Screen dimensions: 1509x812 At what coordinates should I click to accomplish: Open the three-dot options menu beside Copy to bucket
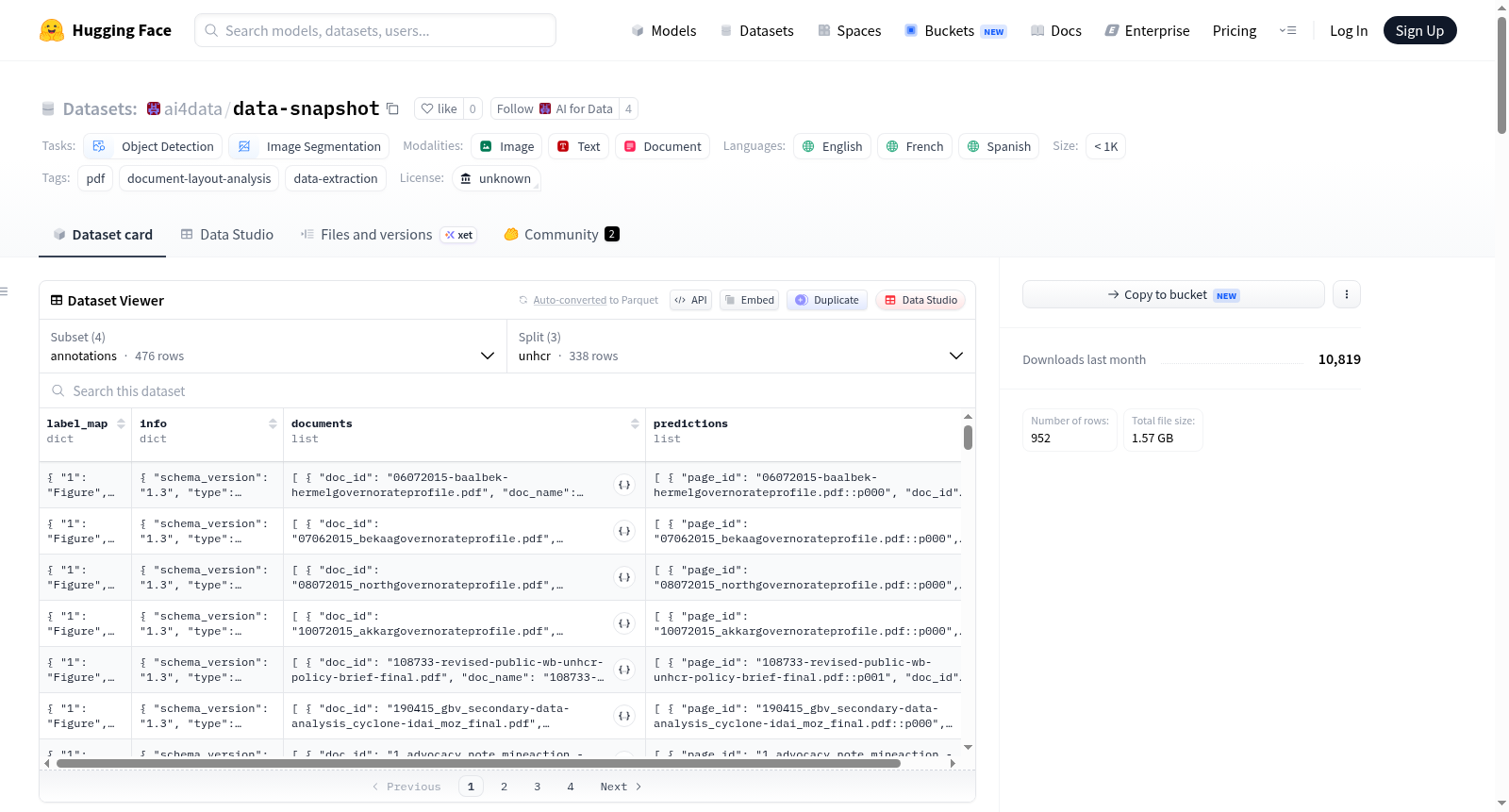tap(1347, 294)
